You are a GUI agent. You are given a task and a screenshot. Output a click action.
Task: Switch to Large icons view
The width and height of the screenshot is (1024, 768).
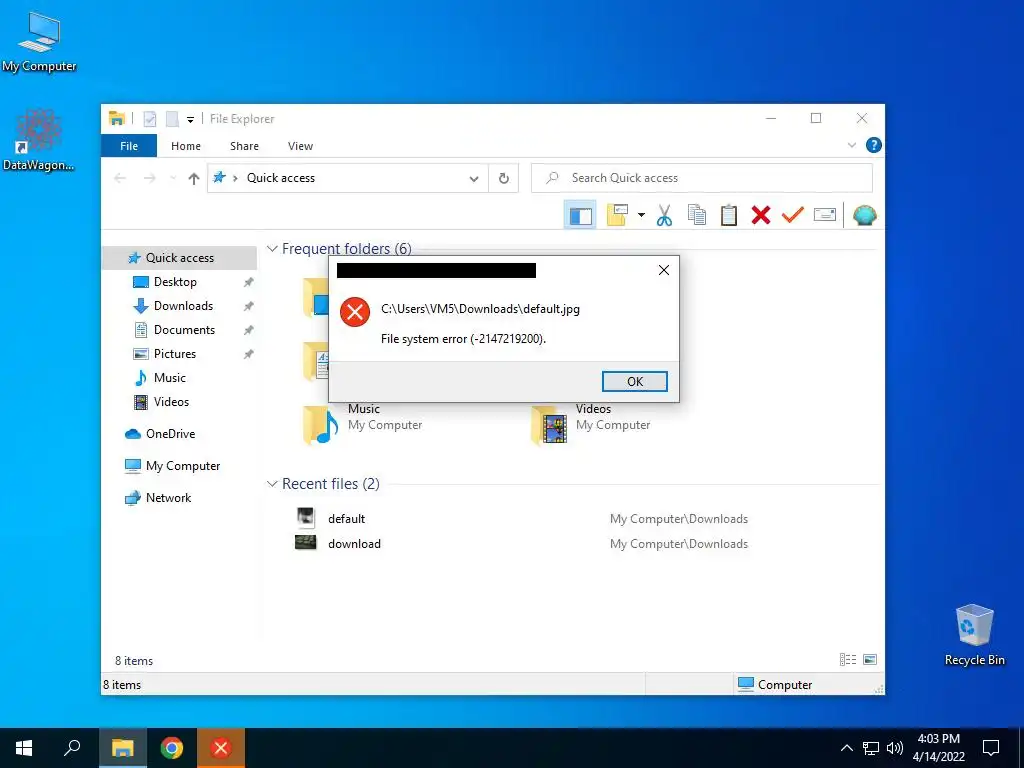870,660
